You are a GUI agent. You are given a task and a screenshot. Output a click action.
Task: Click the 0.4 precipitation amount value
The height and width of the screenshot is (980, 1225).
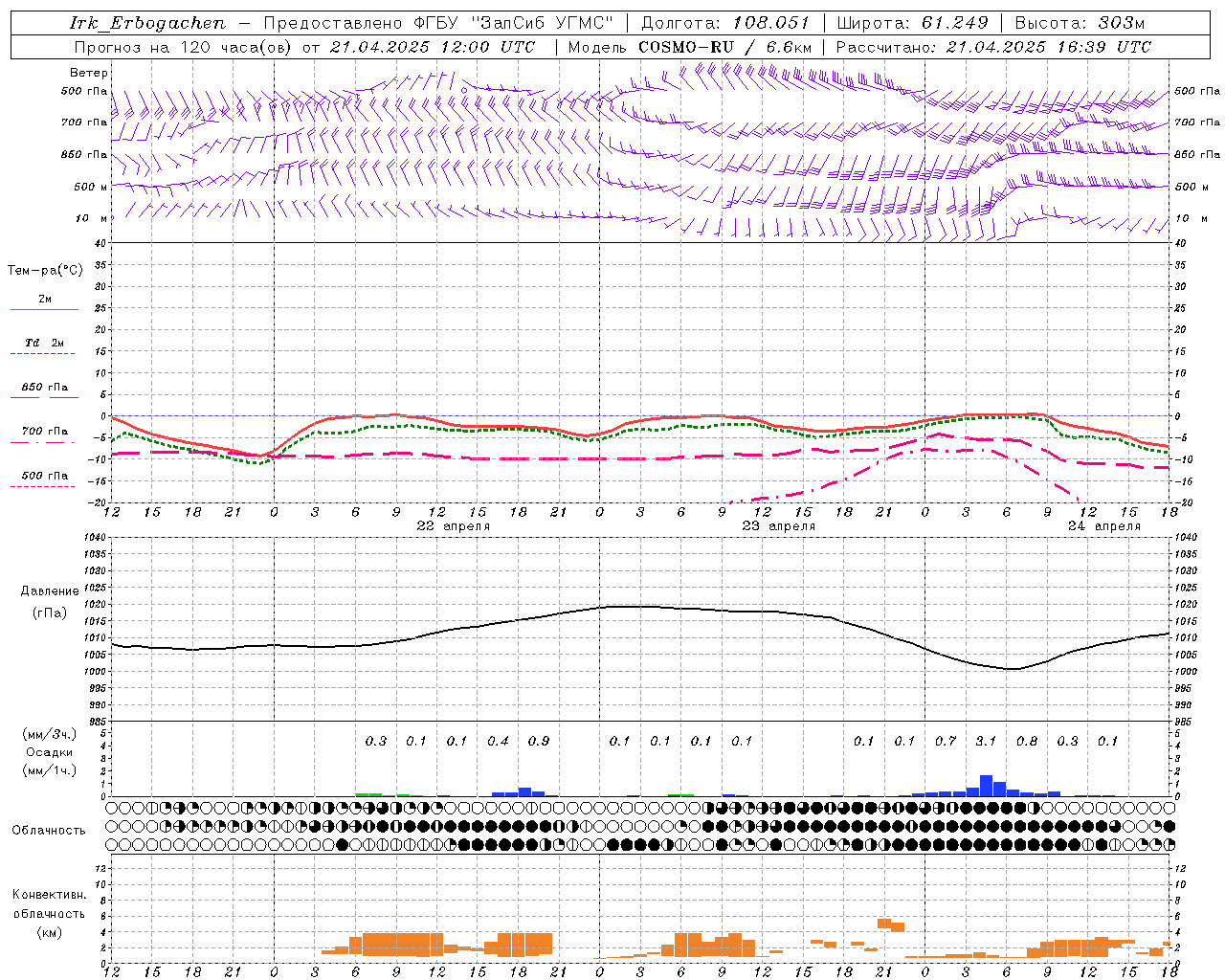[x=498, y=741]
